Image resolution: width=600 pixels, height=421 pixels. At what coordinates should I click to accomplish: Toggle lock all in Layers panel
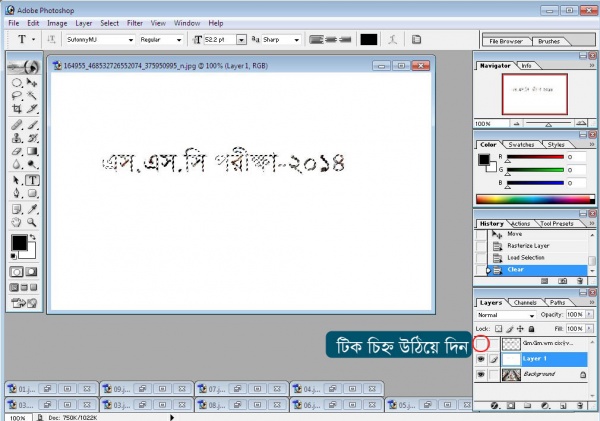click(532, 329)
